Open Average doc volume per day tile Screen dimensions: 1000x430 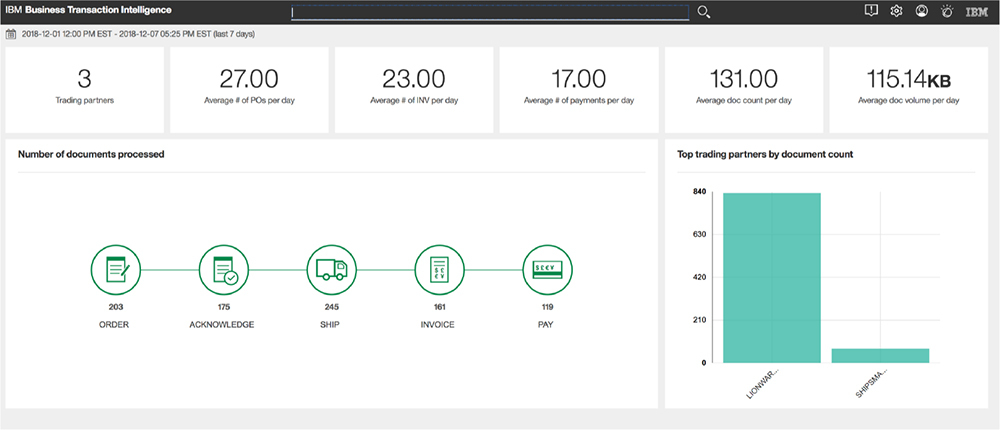pos(909,90)
